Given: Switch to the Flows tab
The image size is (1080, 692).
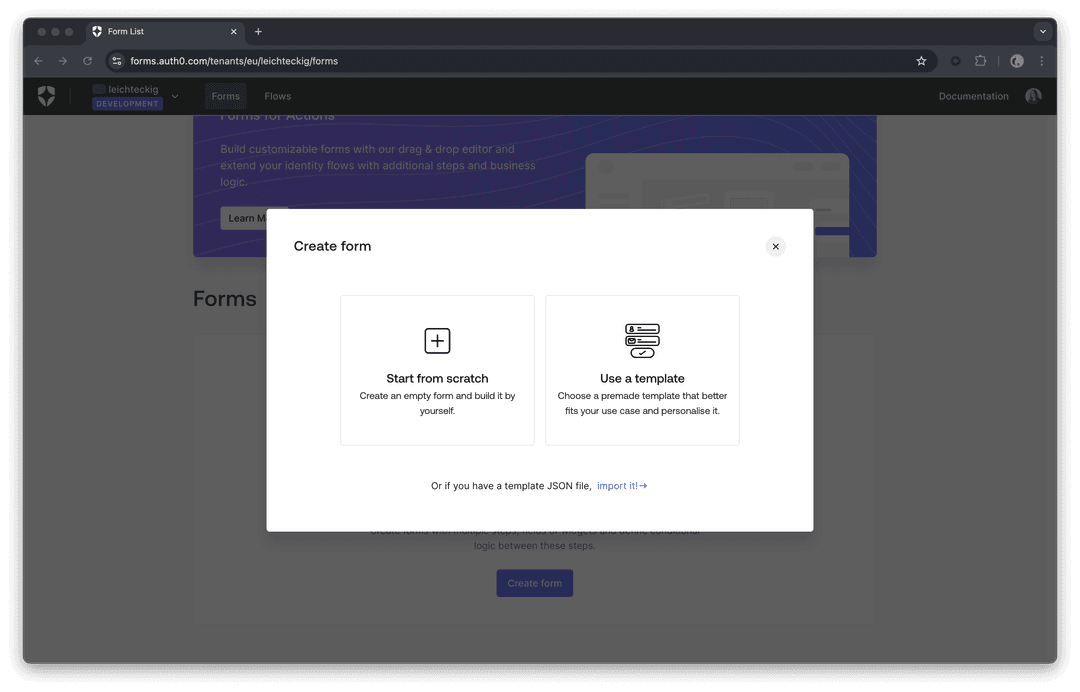Looking at the screenshot, I should (x=277, y=96).
